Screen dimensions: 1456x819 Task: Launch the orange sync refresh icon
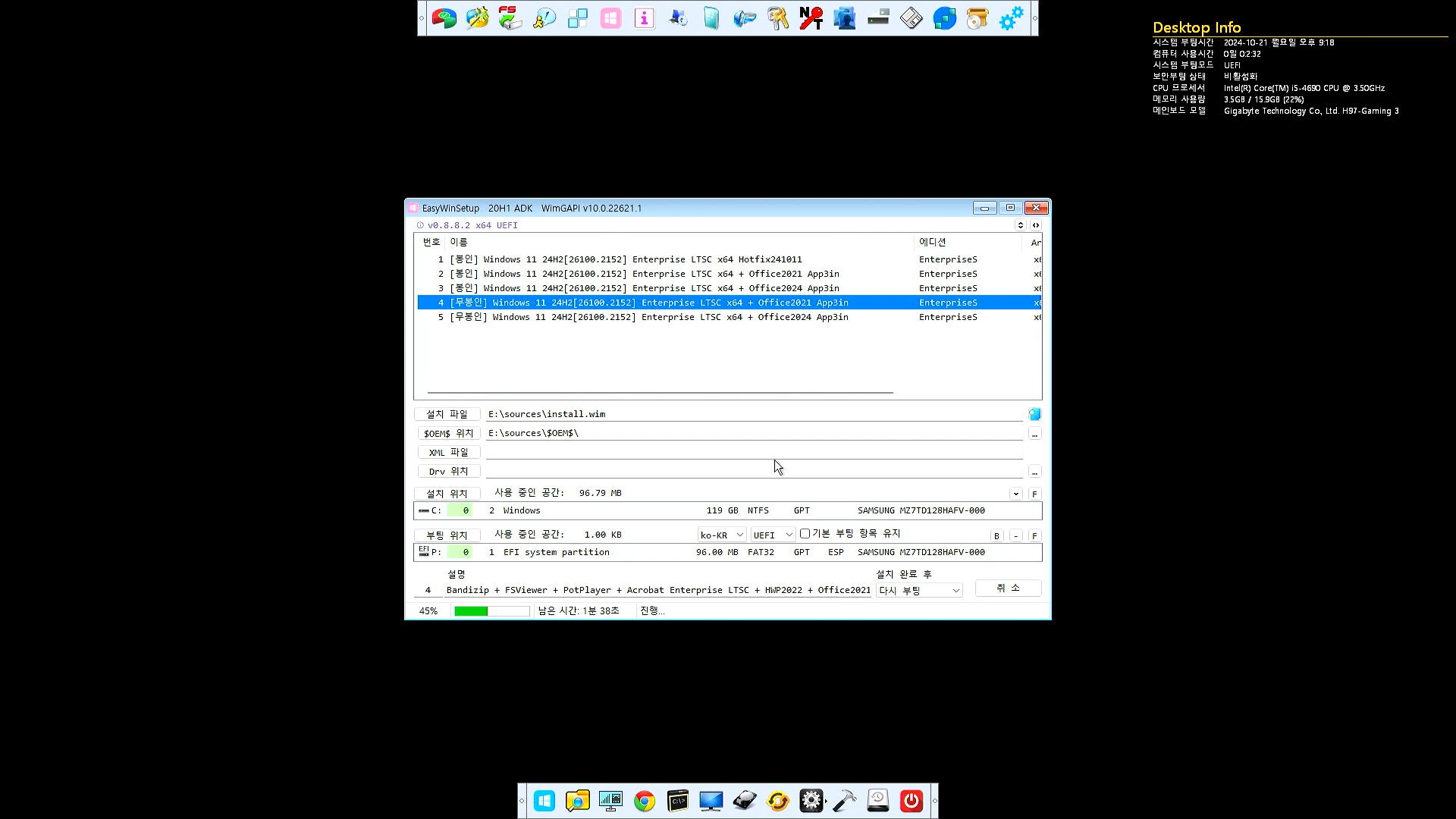tap(778, 801)
